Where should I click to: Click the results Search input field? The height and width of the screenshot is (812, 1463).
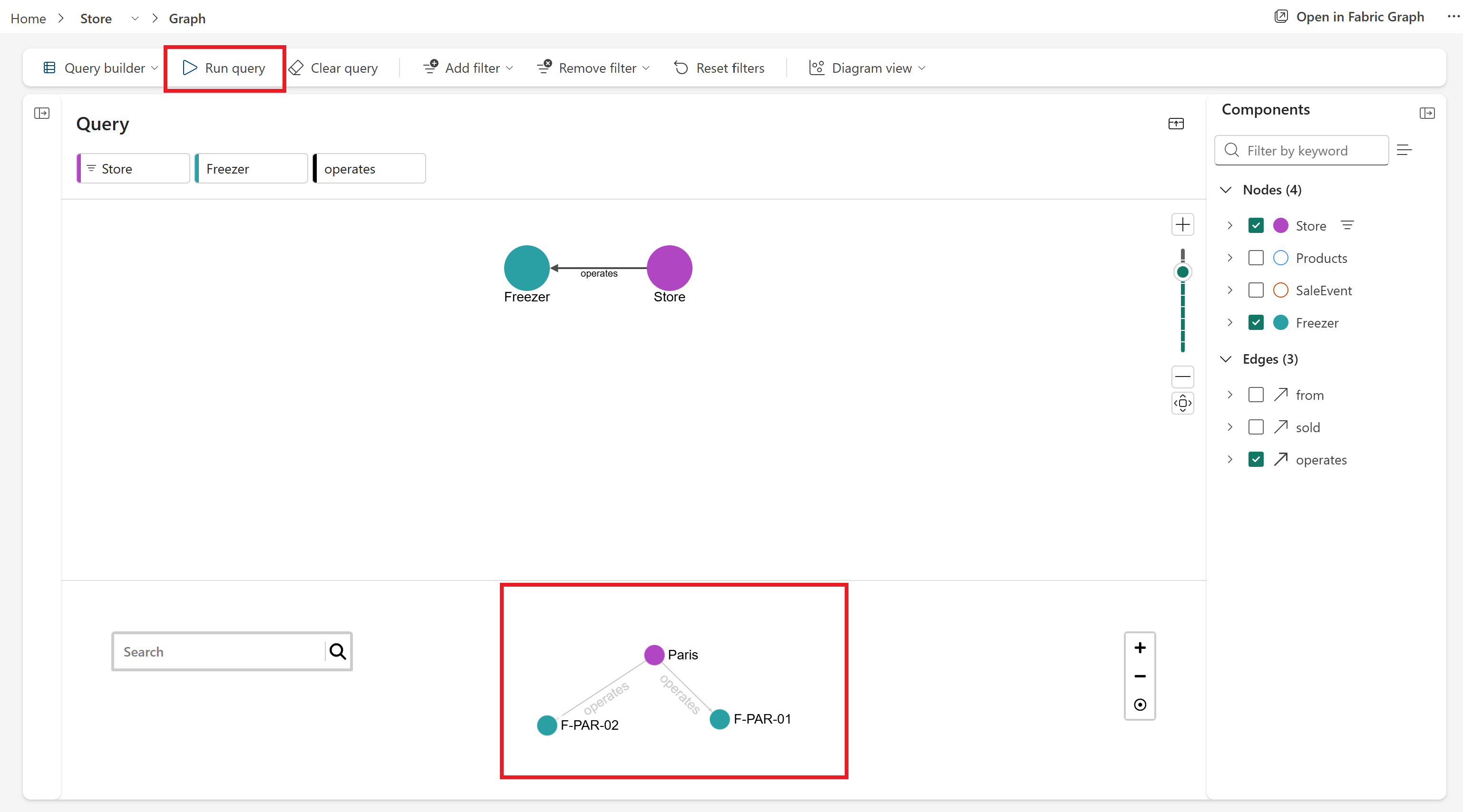click(x=219, y=651)
